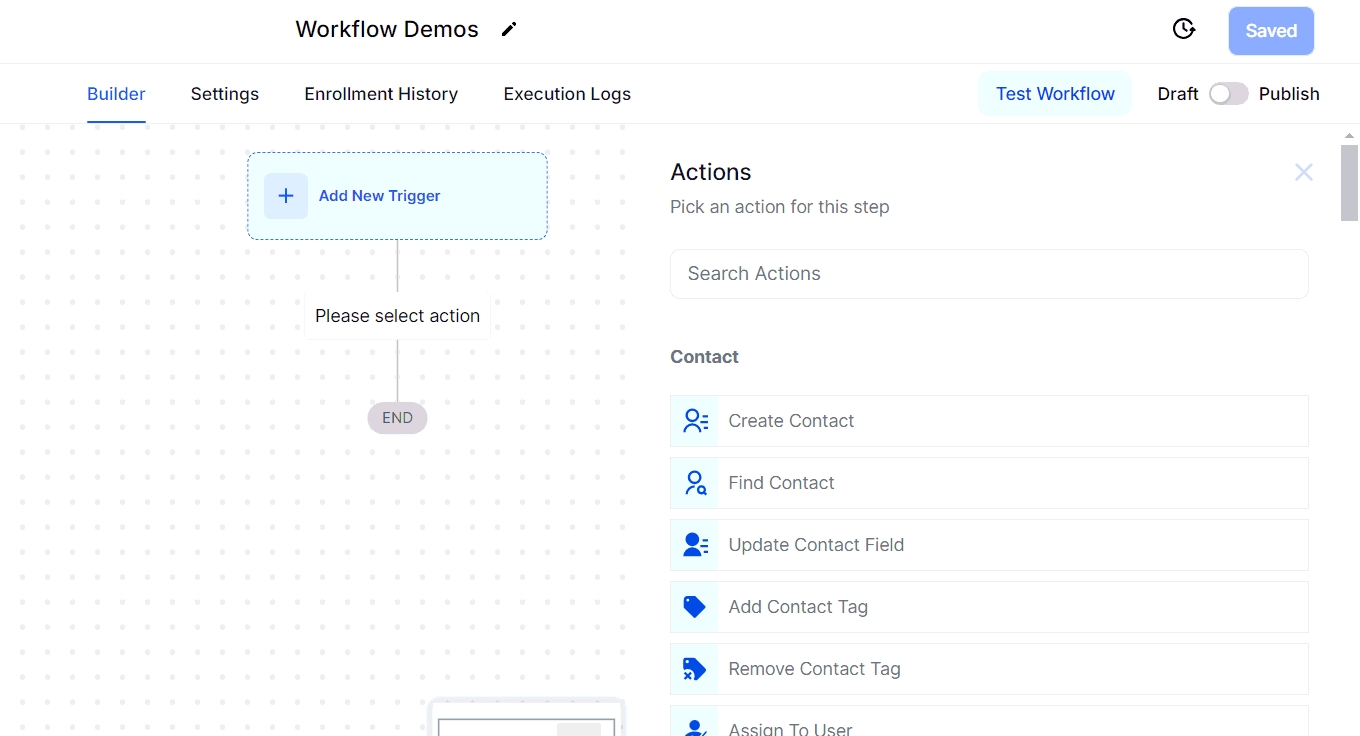Image resolution: width=1360 pixels, height=736 pixels.
Task: Open version history clock icon
Action: [x=1184, y=29]
